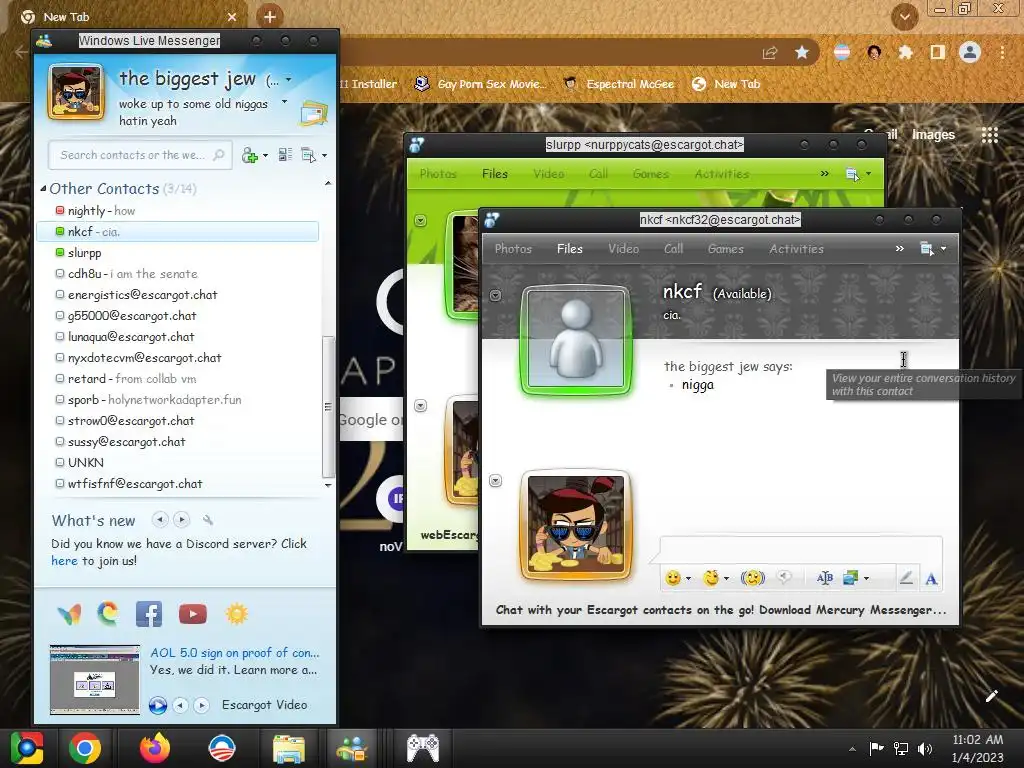
Task: Open emoticon dropdown arrow in nkcf chat
Action: 688,579
